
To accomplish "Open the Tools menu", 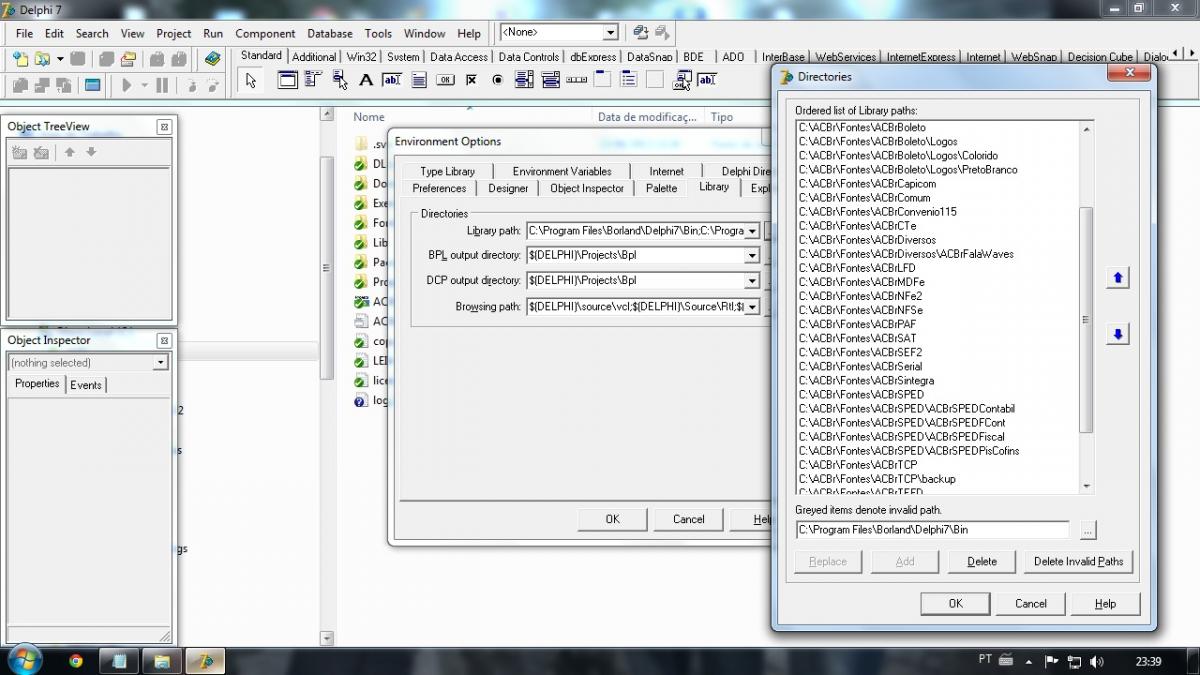I will coord(378,33).
